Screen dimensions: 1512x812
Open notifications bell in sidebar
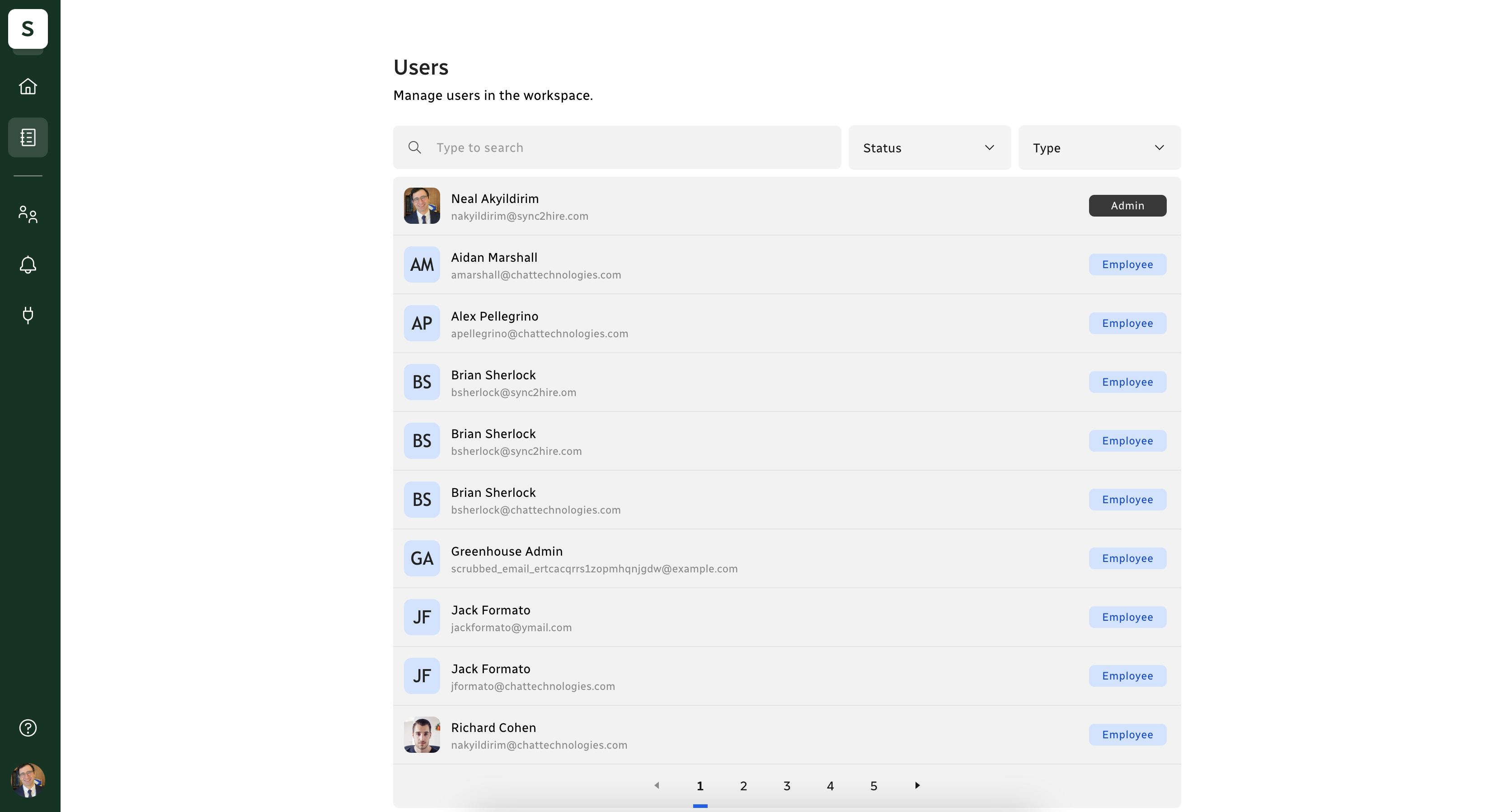(x=28, y=265)
